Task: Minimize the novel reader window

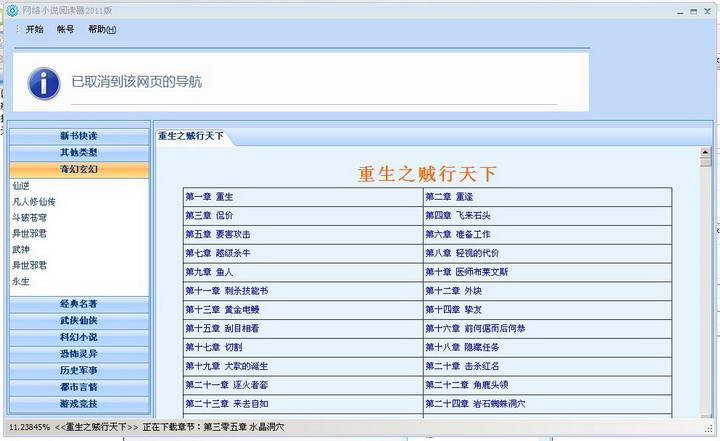Action: pyautogui.click(x=681, y=11)
